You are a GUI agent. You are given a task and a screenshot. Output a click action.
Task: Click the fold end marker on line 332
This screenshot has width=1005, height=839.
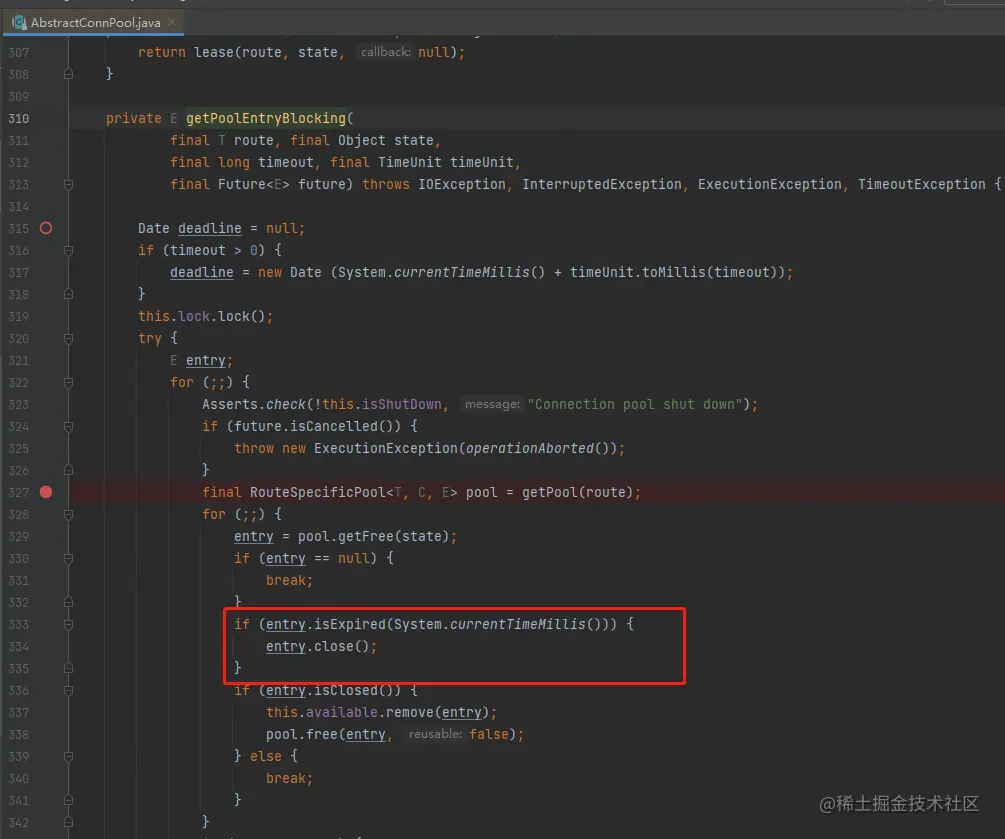pos(69,602)
